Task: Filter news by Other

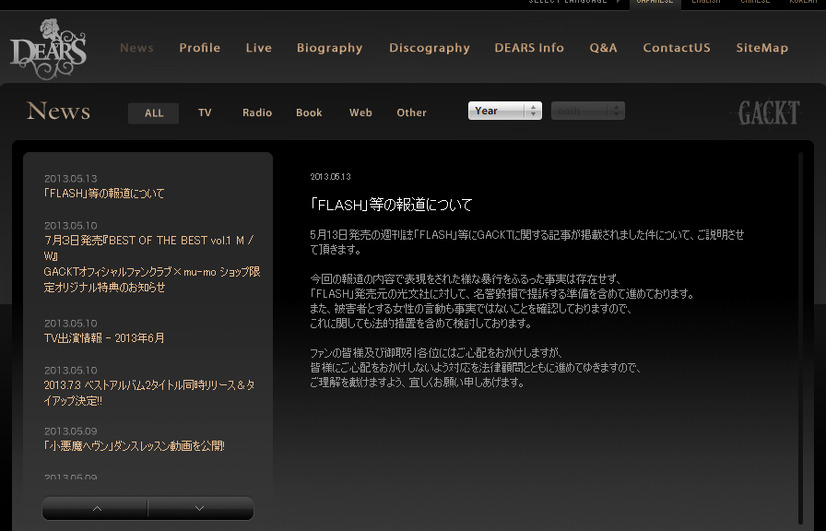Action: [x=411, y=113]
